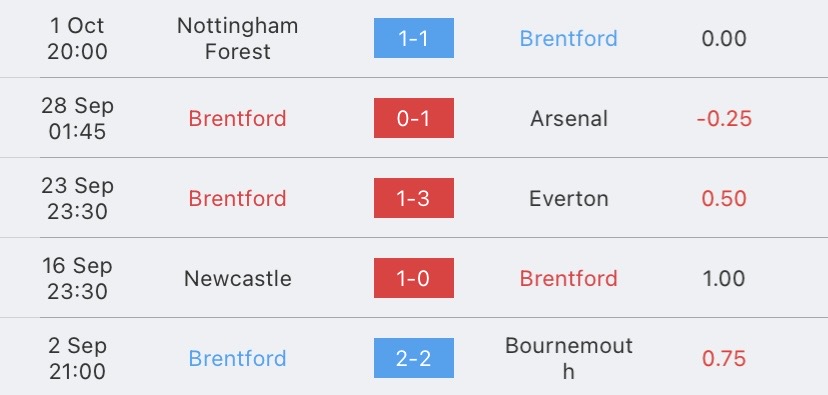This screenshot has height=395, width=828.
Task: Select the 1.00 handicap value
Action: tap(724, 278)
